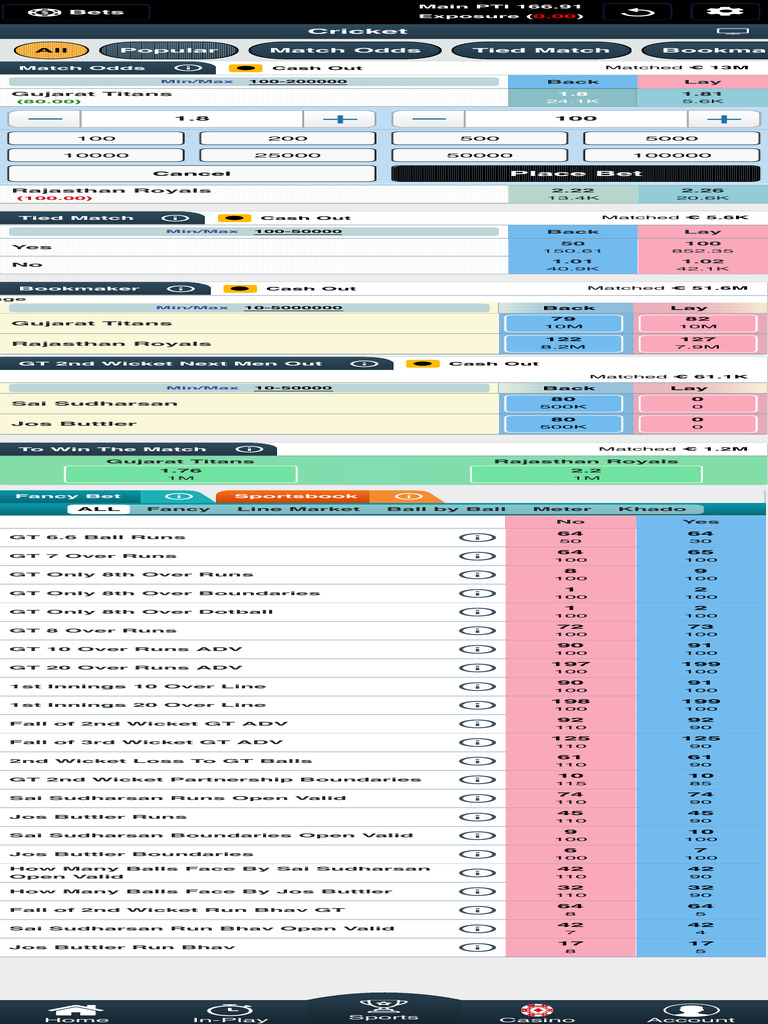Open Casino from the bottom navigation

coord(537,1012)
